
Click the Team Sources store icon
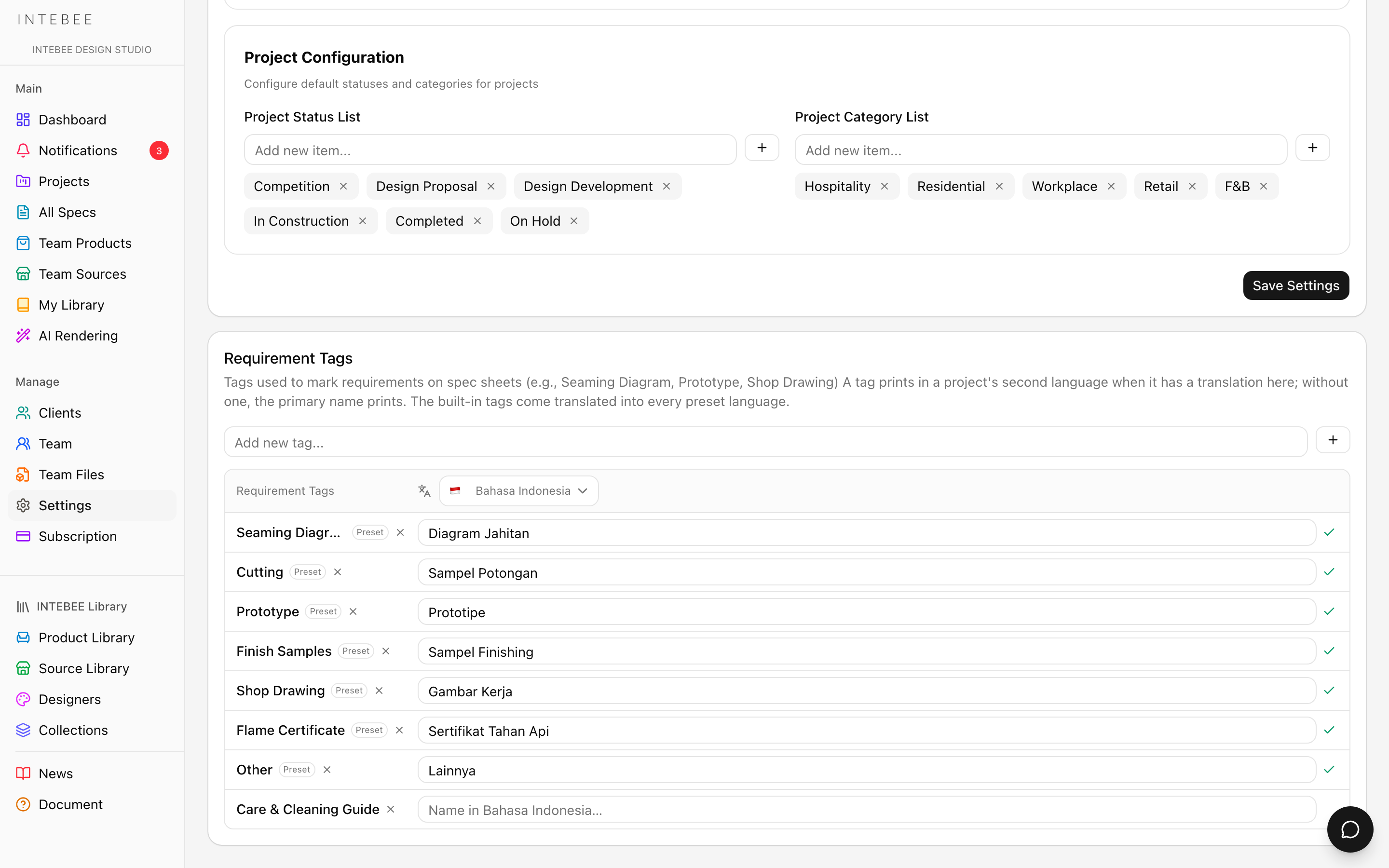point(23,274)
